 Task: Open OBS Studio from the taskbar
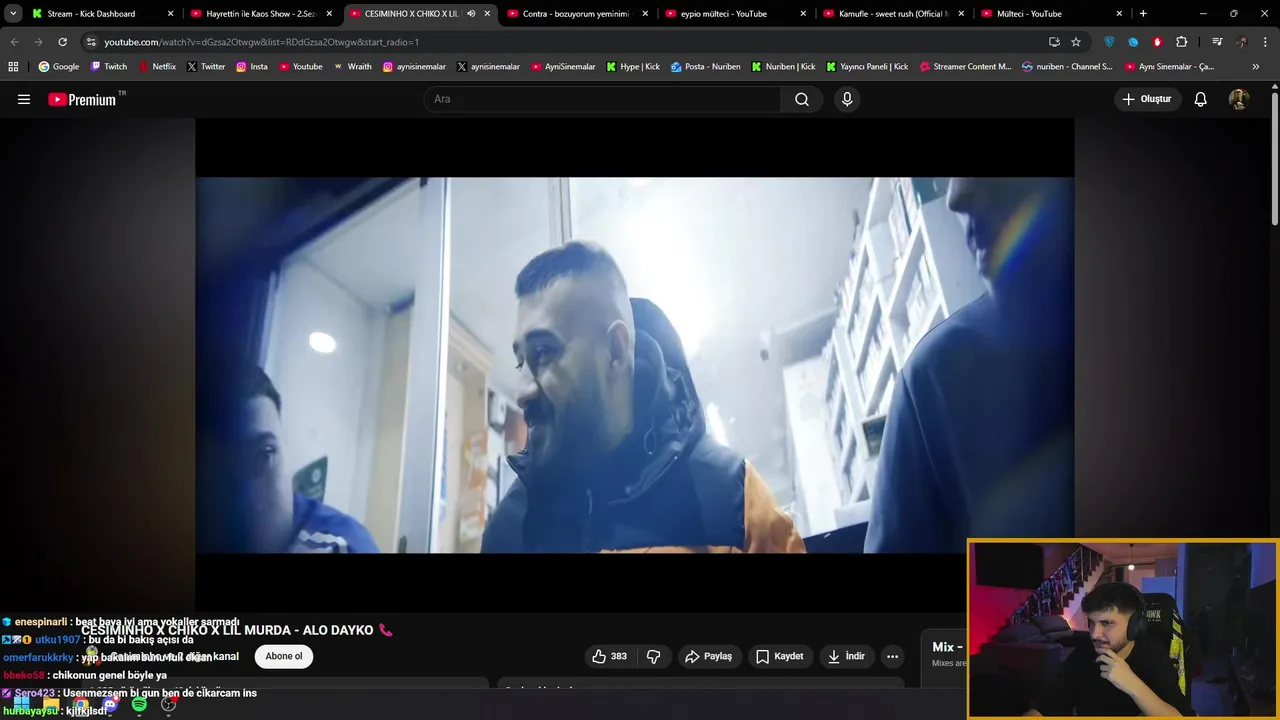168,705
